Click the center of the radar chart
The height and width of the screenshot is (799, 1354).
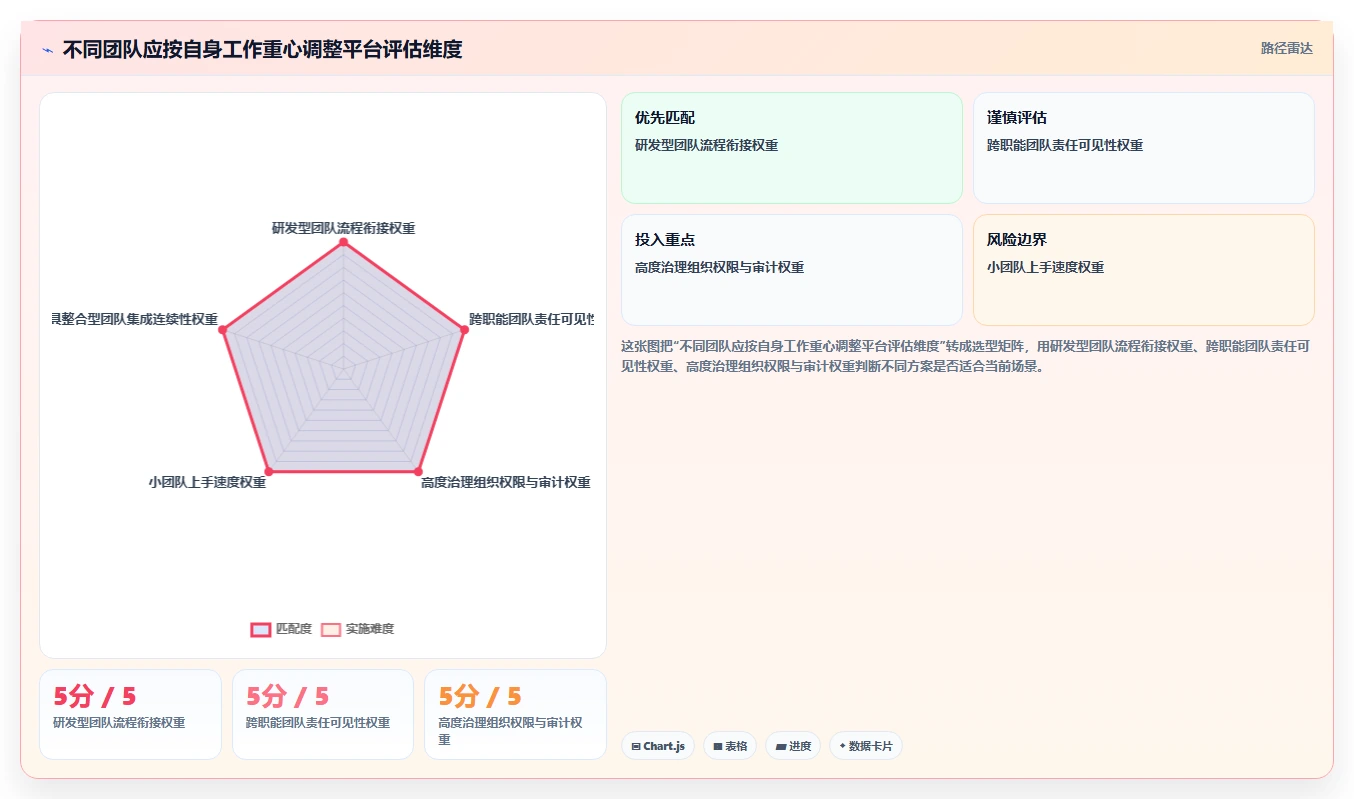tap(343, 368)
